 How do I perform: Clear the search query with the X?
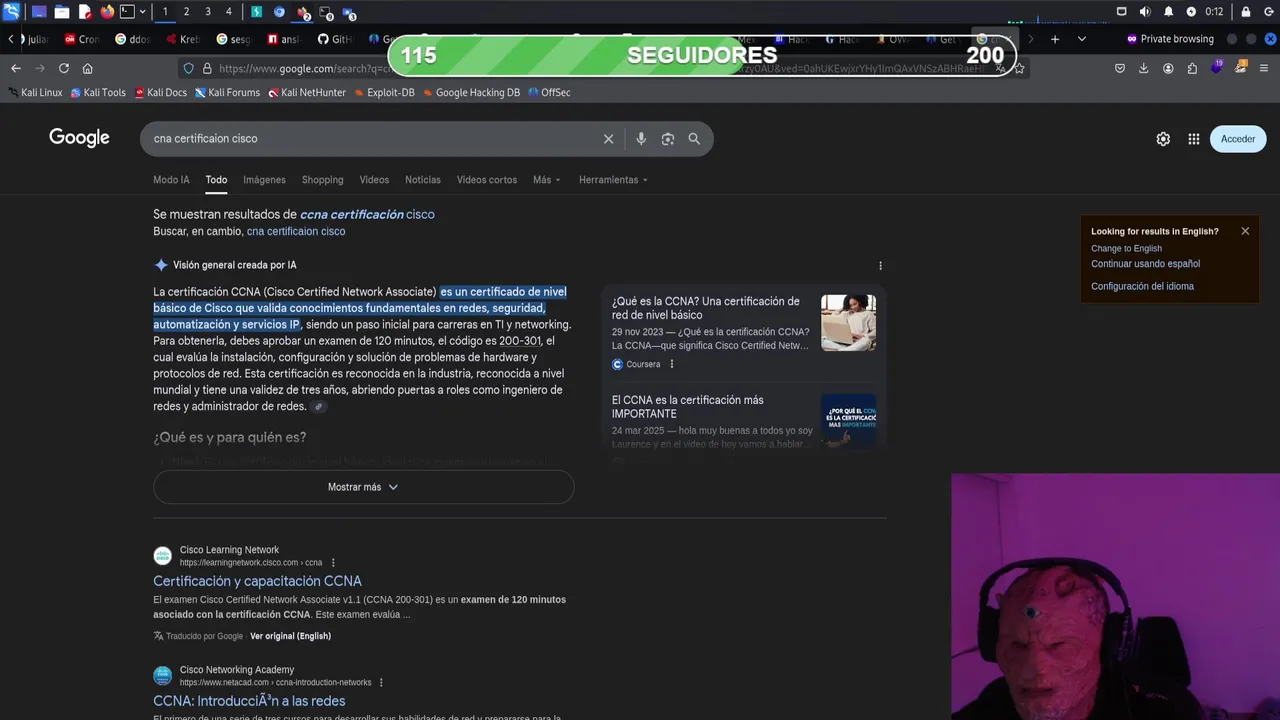coord(608,139)
